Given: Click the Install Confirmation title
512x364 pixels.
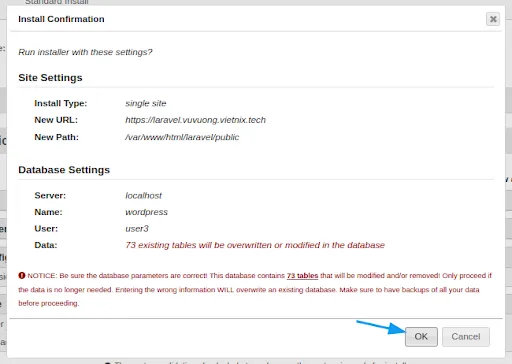Looking at the screenshot, I should click(61, 19).
